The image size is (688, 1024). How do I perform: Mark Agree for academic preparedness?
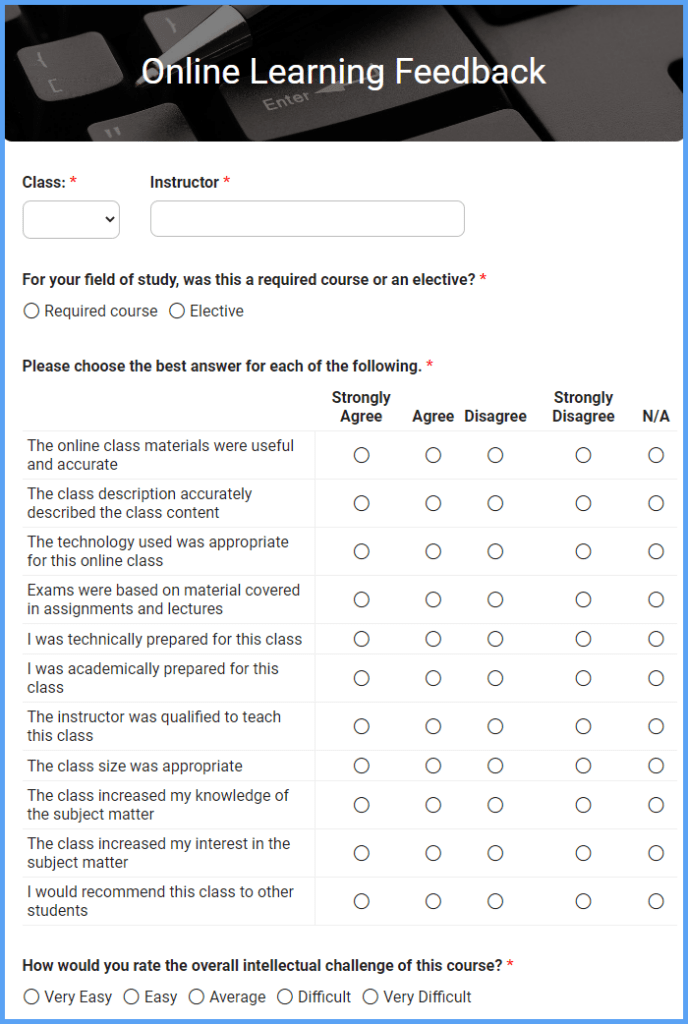click(x=432, y=677)
